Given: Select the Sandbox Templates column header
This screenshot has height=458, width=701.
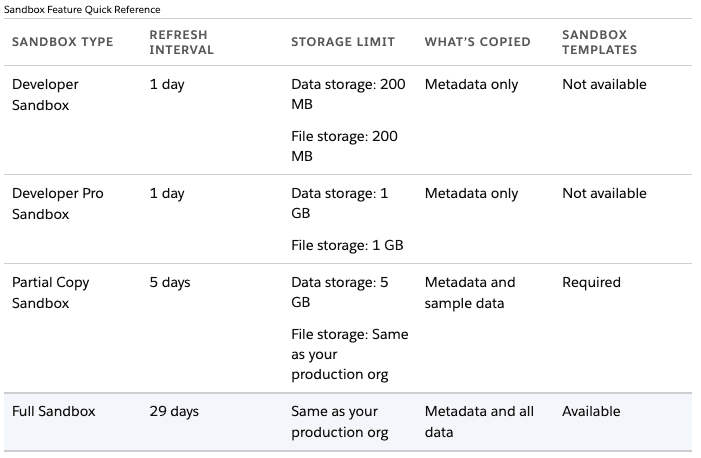Looking at the screenshot, I should click(x=600, y=42).
